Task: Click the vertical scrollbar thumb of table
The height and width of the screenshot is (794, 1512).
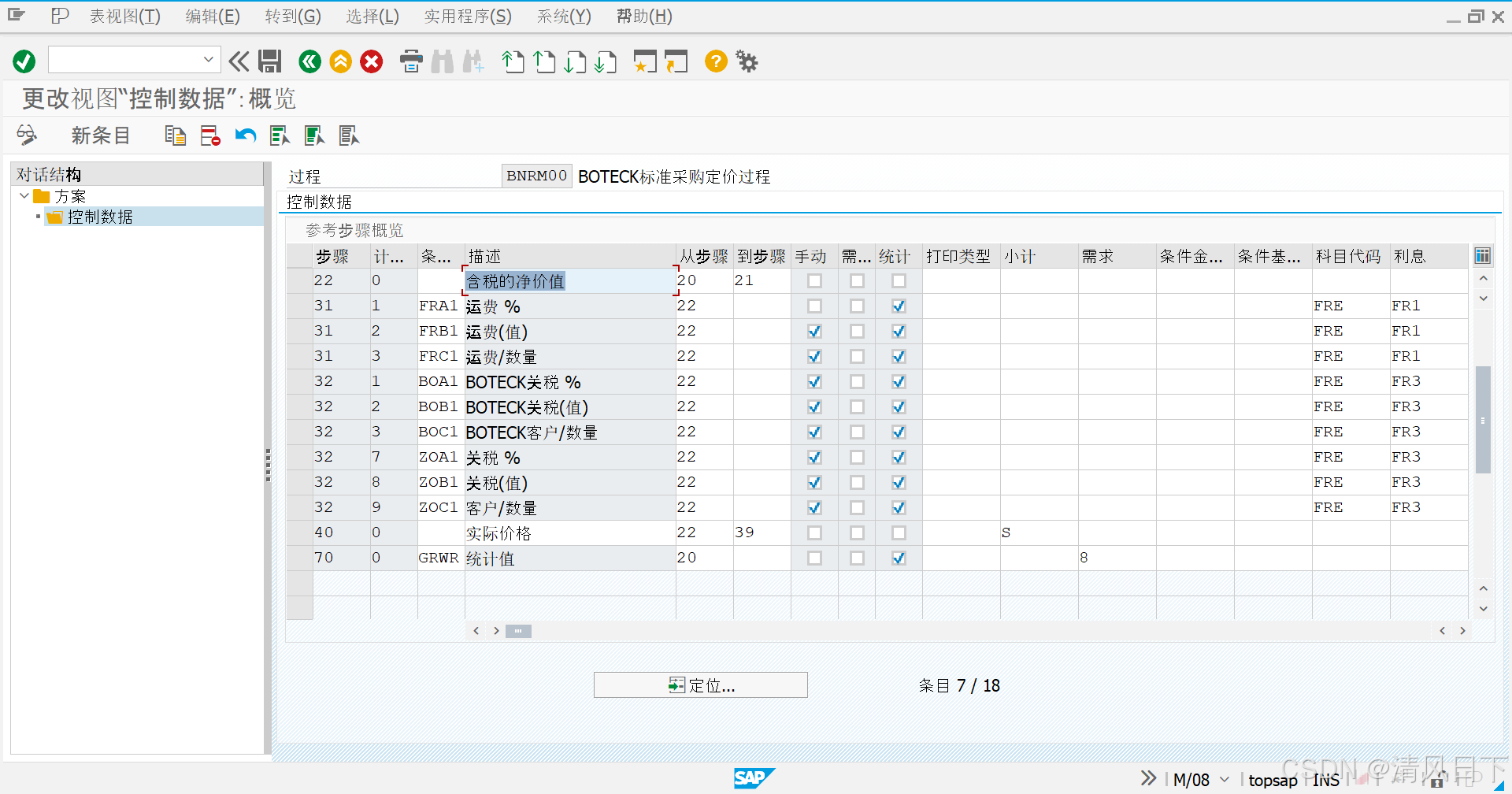Action: click(1483, 420)
